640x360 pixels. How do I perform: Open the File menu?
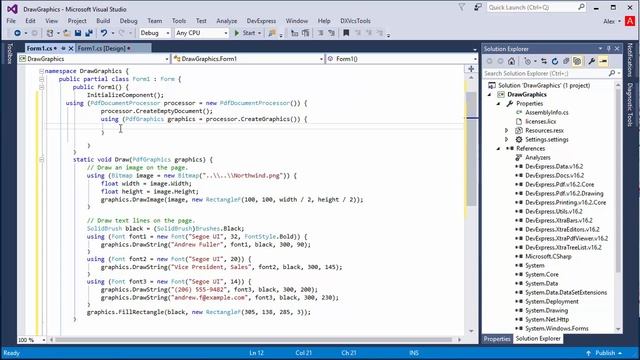(11, 21)
